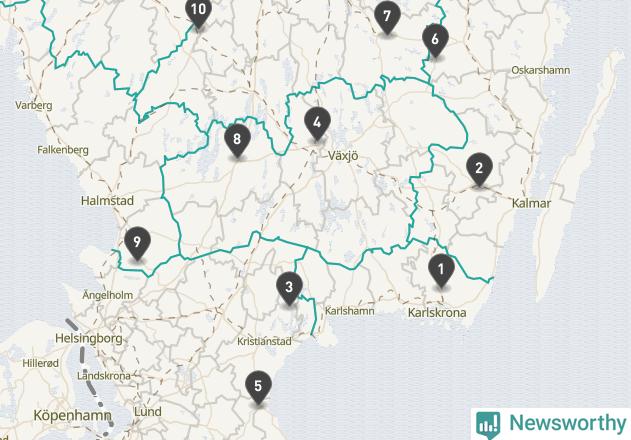Click map pin number 10
The height and width of the screenshot is (440, 631).
(x=198, y=12)
